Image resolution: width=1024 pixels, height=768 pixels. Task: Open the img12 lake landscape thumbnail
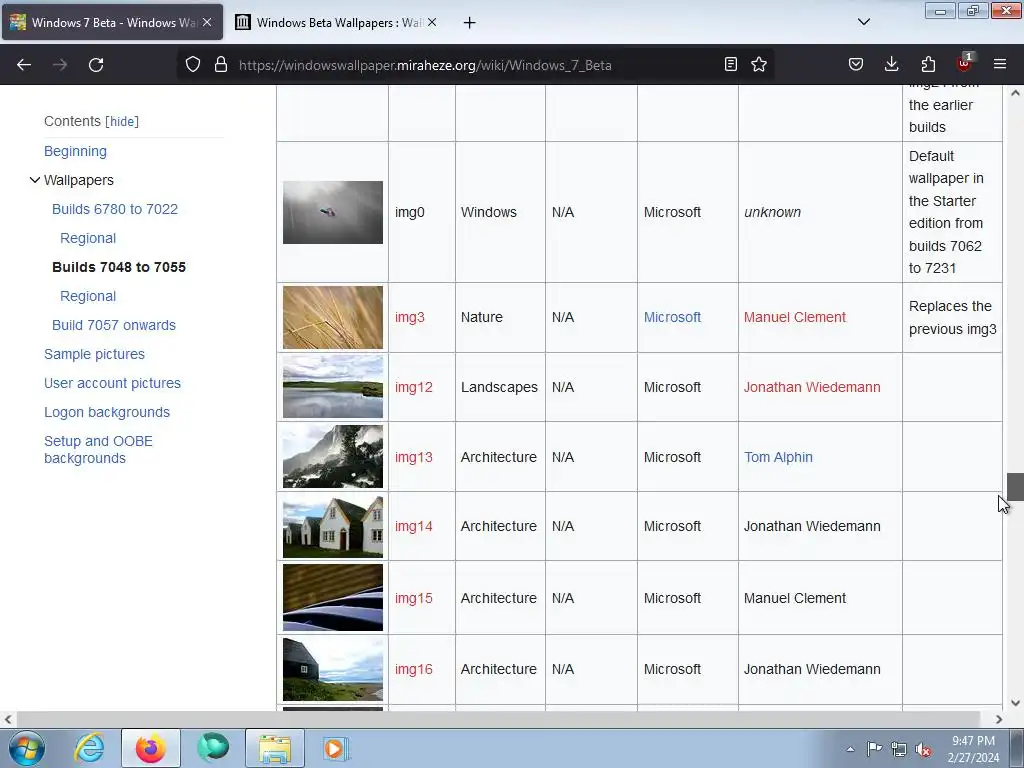pos(333,387)
